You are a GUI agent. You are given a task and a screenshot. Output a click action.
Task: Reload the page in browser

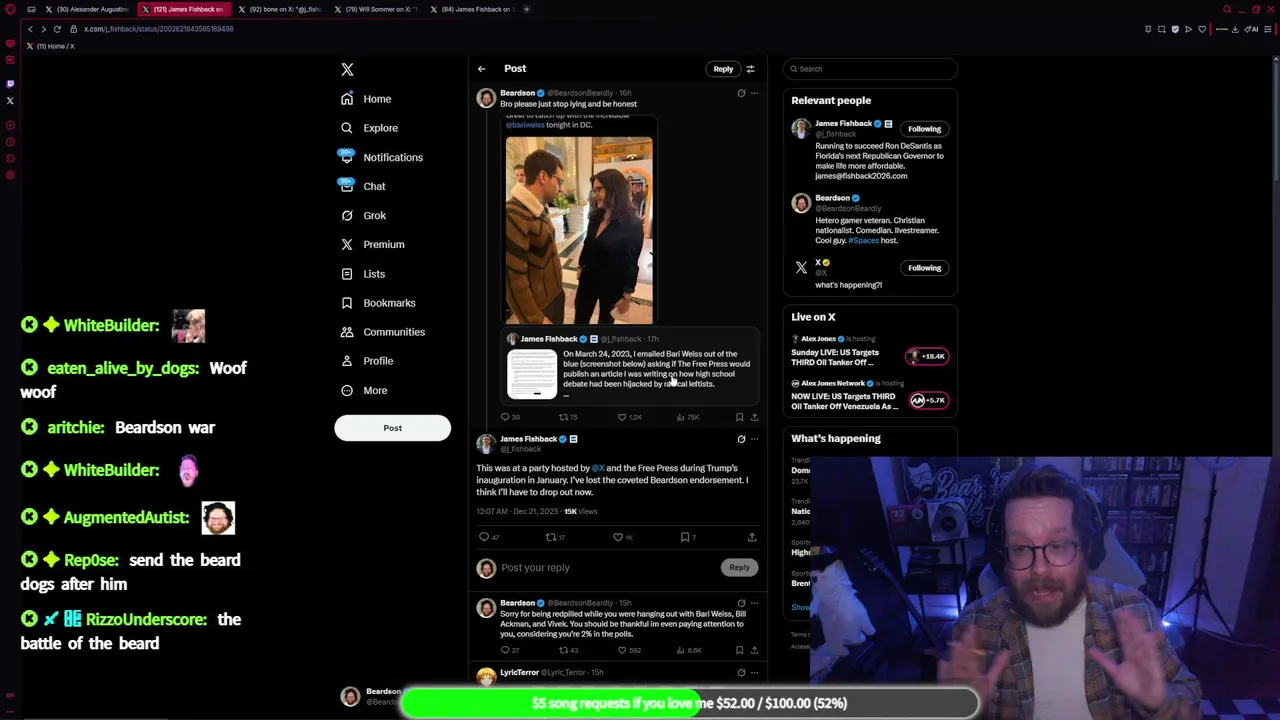click(57, 29)
